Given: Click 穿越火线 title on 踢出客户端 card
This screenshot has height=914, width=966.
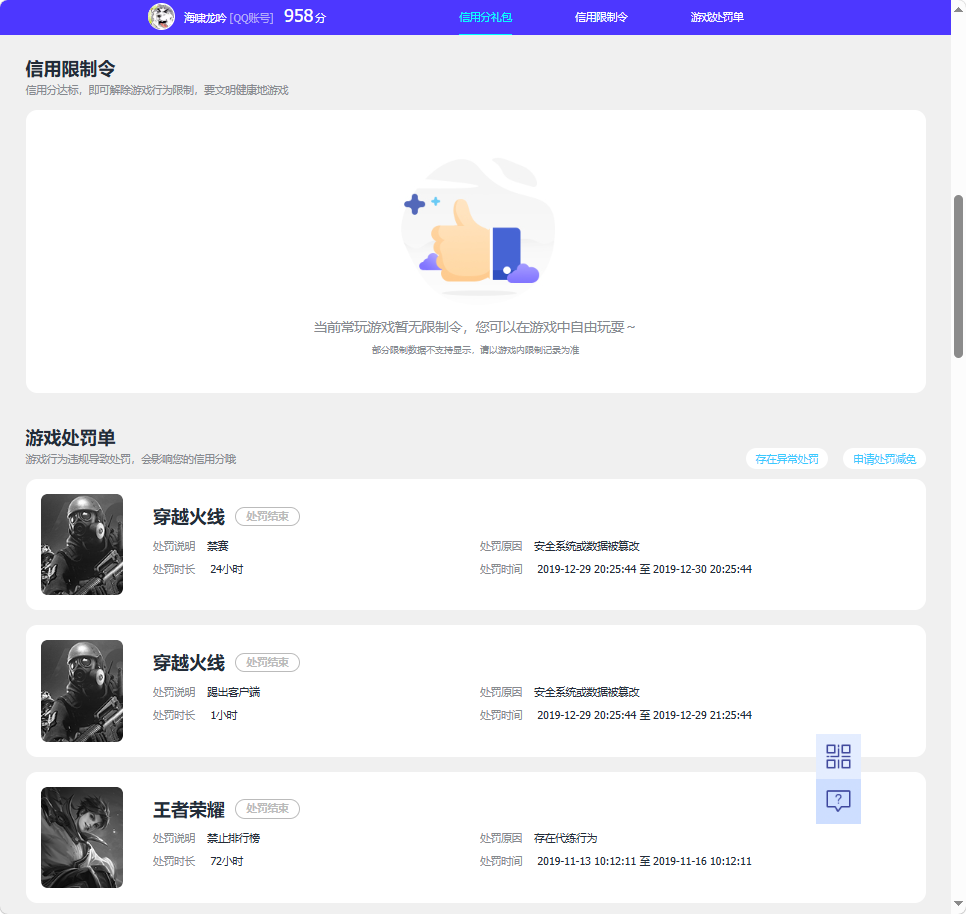Looking at the screenshot, I should [189, 663].
